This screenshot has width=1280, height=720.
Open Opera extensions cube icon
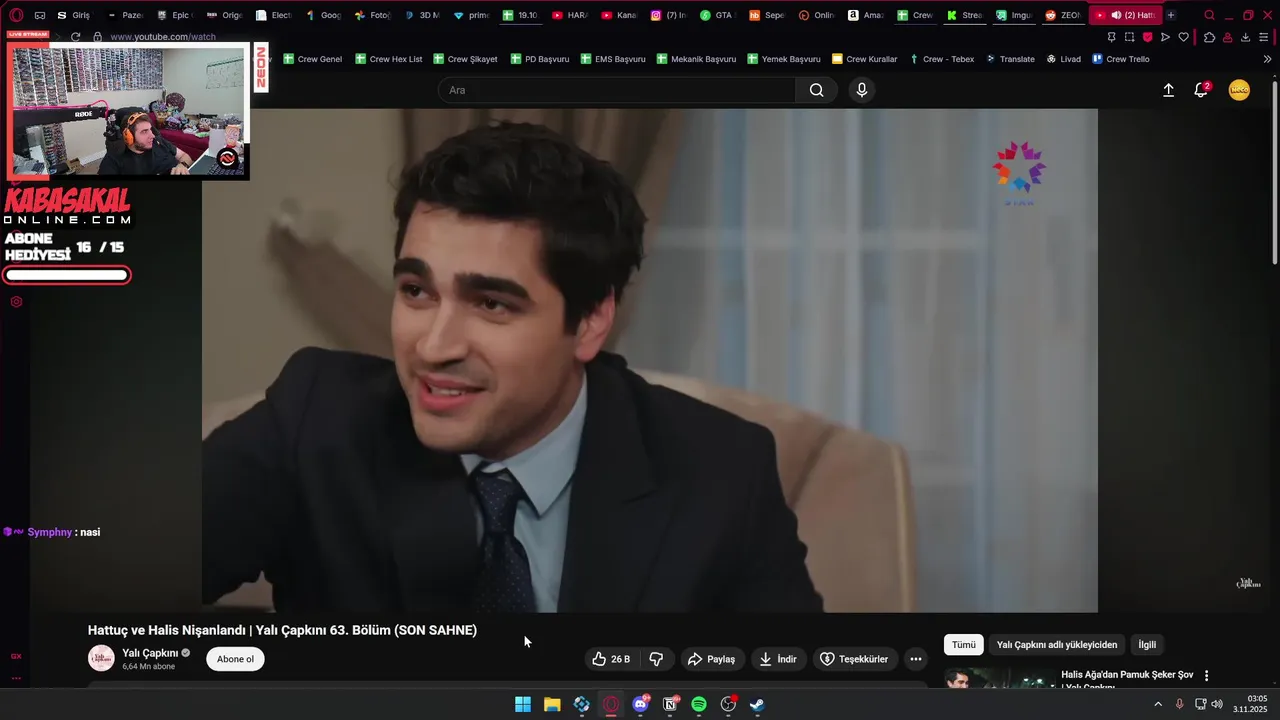1209,37
